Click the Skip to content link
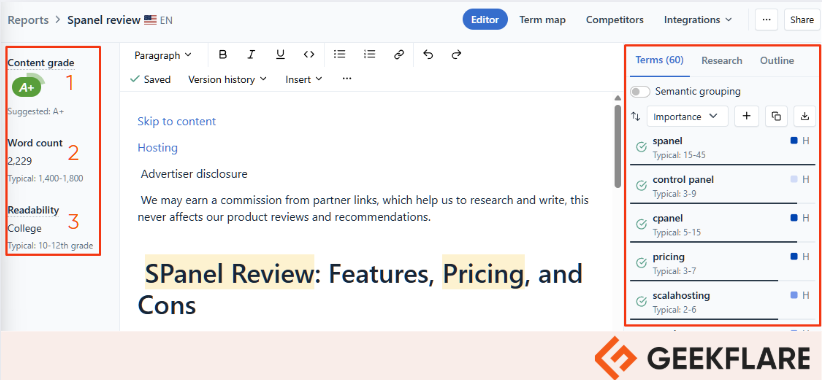 [x=177, y=121]
